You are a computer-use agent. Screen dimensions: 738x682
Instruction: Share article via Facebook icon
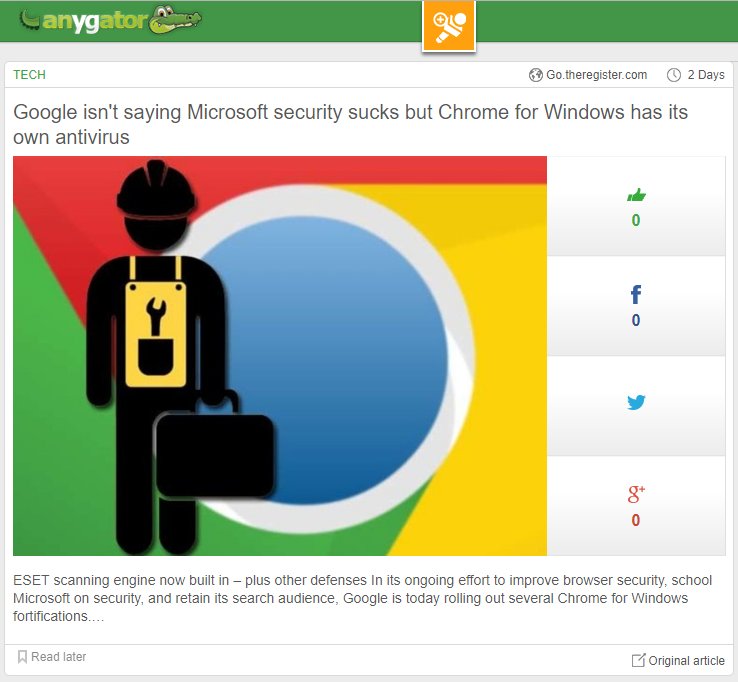click(636, 295)
